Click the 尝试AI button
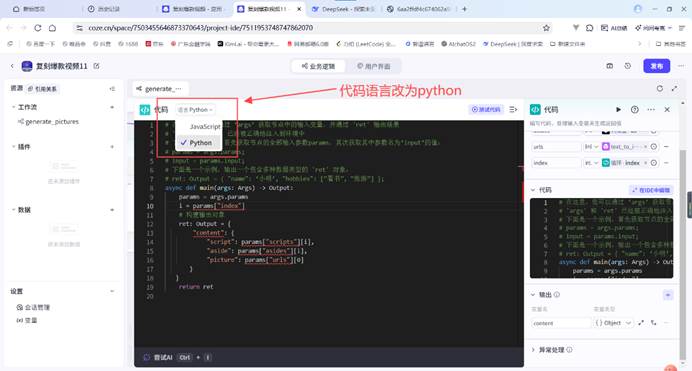This screenshot has width=692, height=371. 158,357
